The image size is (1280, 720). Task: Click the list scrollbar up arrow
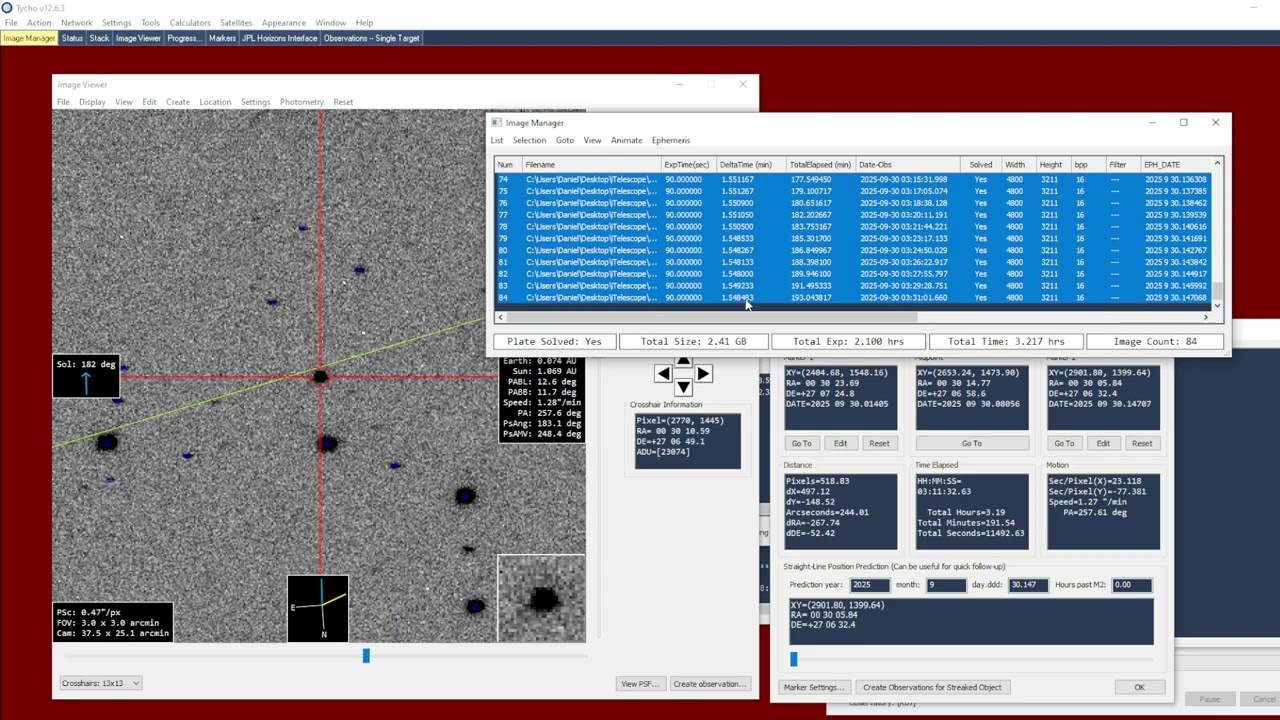click(x=1217, y=164)
